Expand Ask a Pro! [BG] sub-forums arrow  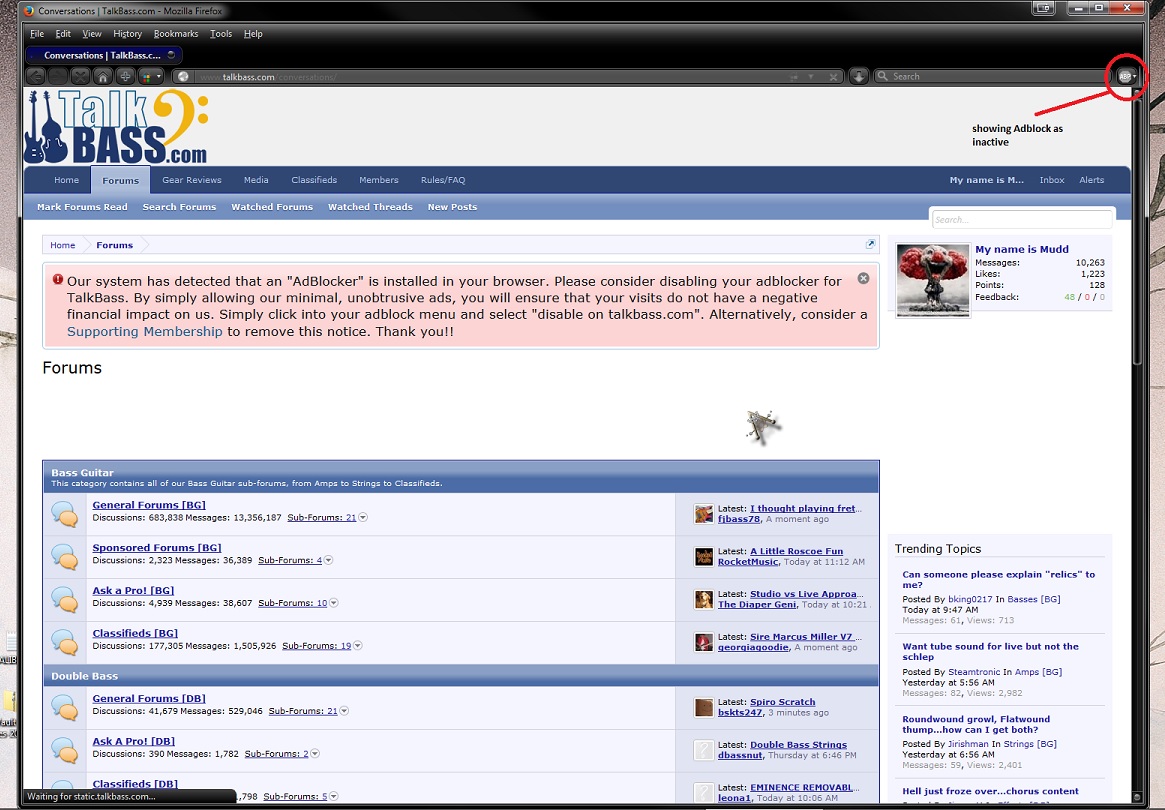point(334,603)
